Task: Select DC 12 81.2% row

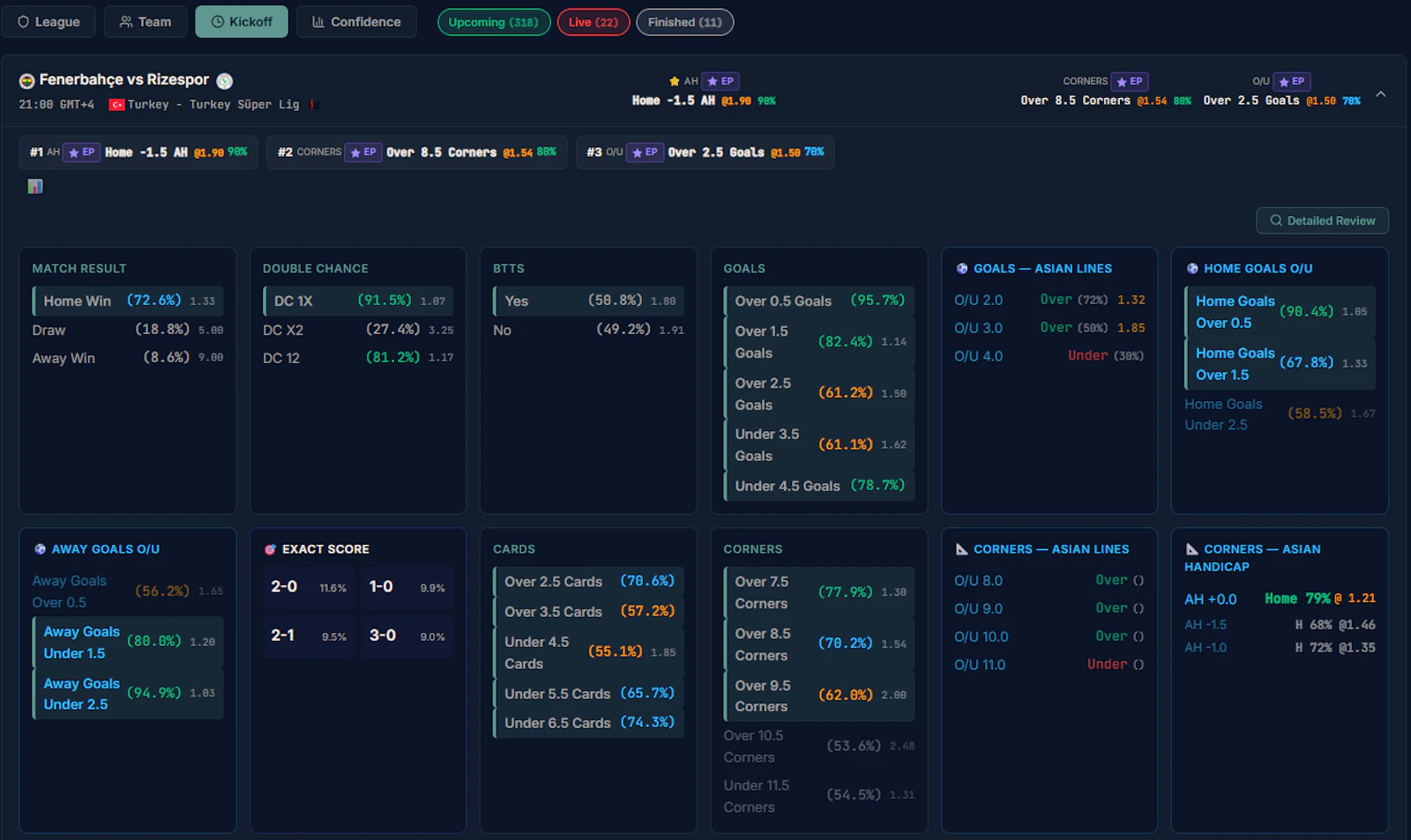Action: 358,358
